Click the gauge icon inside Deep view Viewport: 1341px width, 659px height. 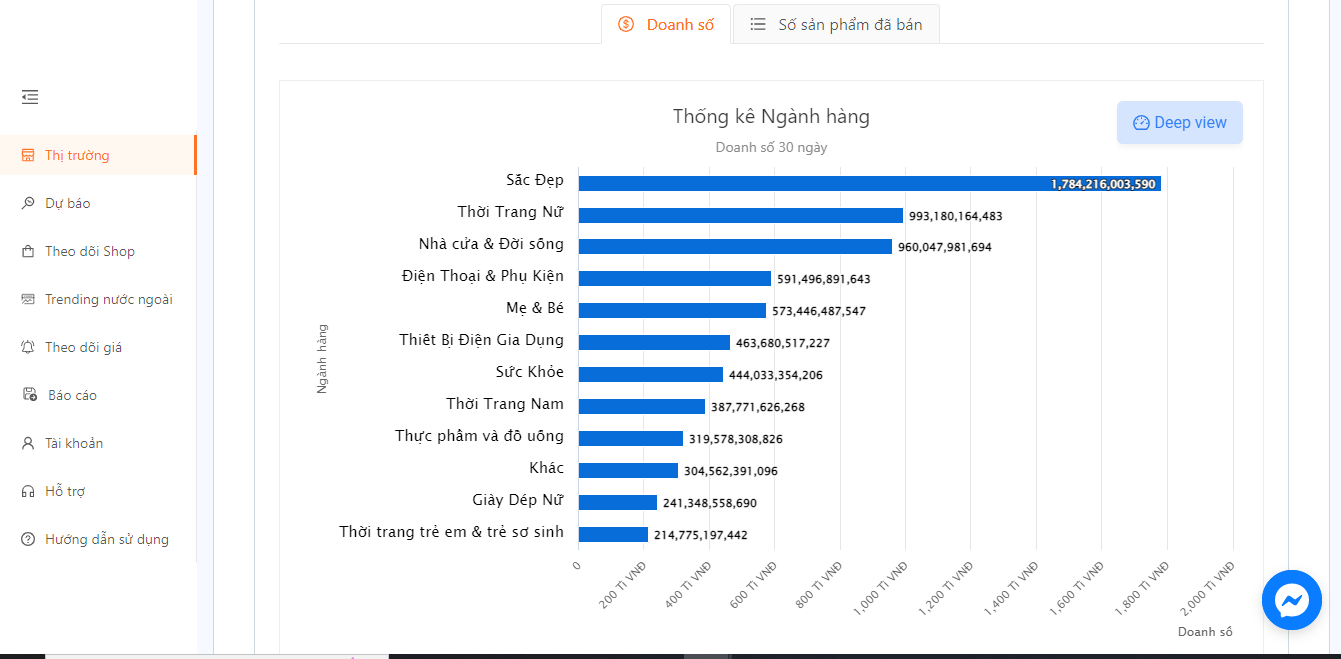coord(1141,122)
